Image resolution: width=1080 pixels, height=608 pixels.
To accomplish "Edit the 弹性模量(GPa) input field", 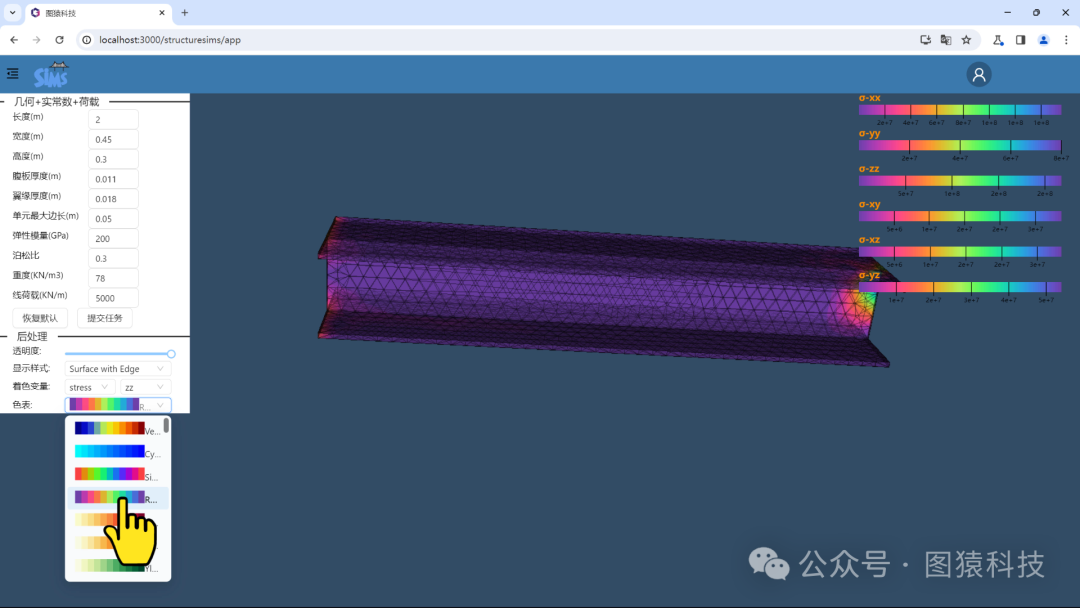I will coord(113,239).
